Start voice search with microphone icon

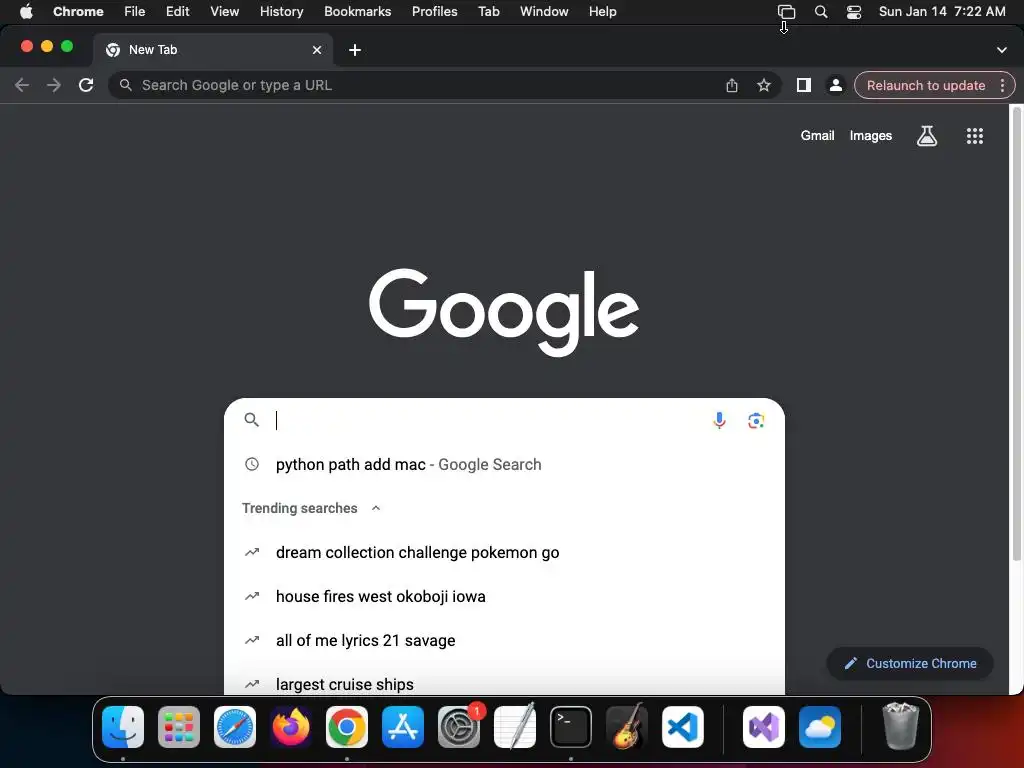719,421
